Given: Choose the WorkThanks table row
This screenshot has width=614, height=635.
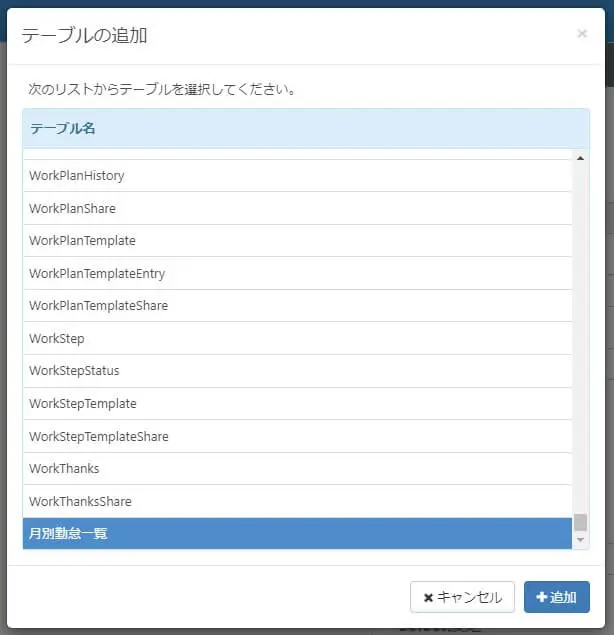Looking at the screenshot, I should (x=64, y=469).
